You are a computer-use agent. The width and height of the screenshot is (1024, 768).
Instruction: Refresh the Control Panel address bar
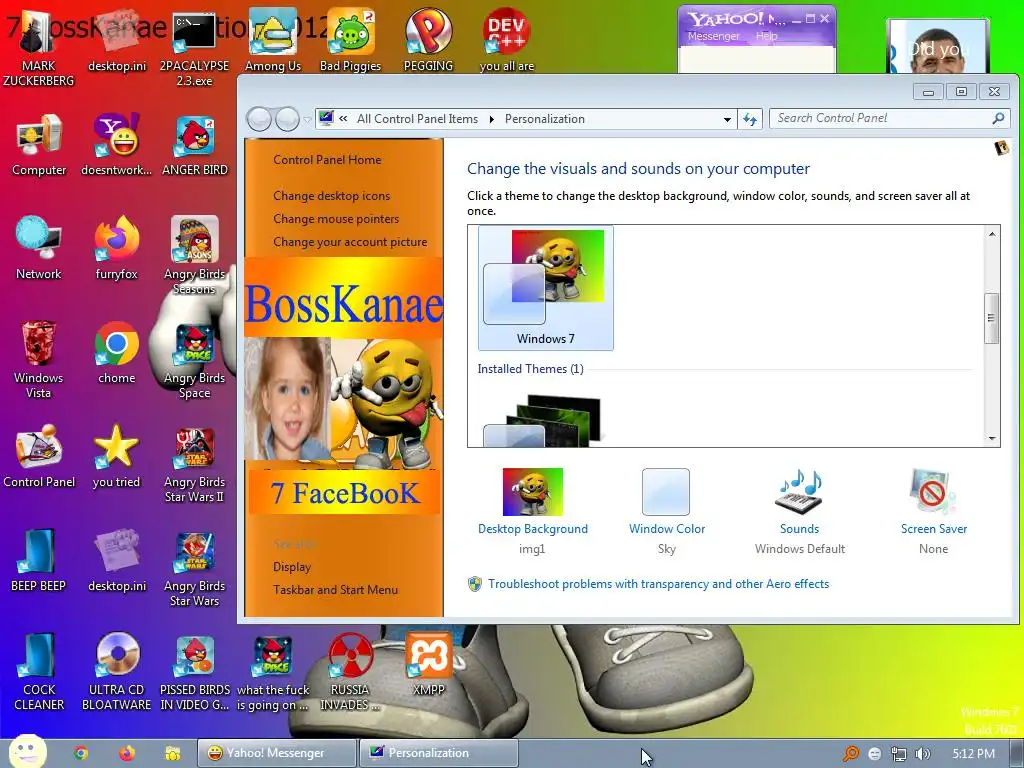point(750,120)
